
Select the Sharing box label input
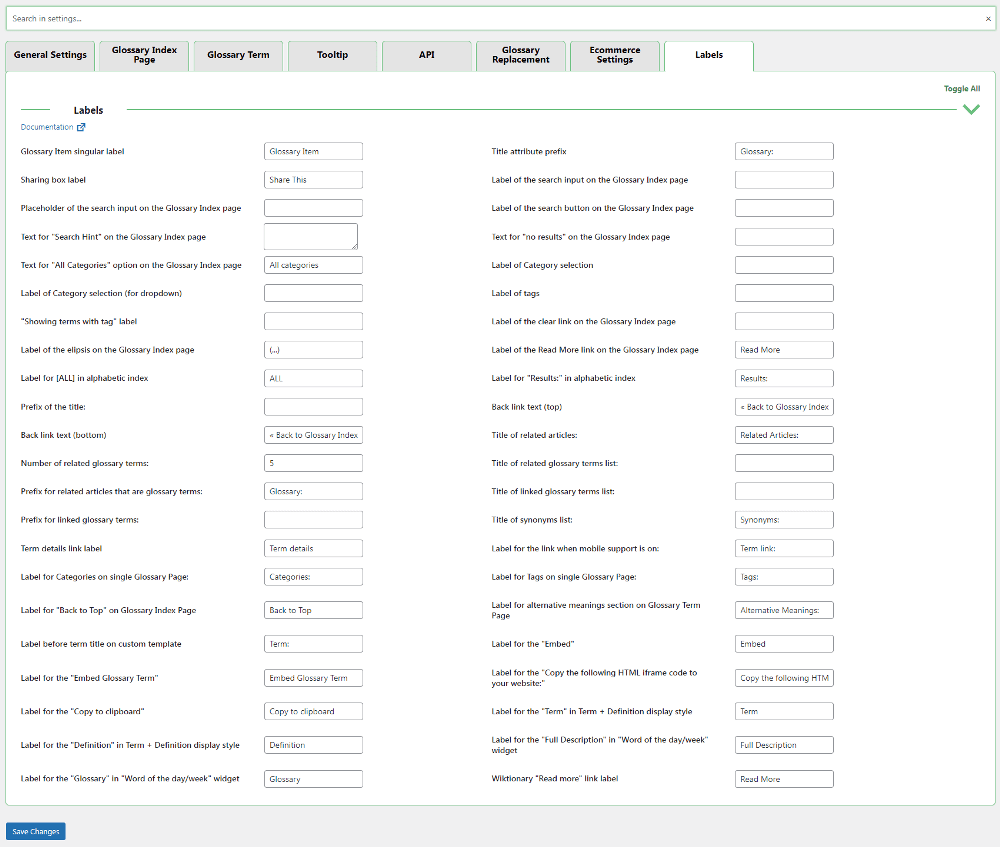click(x=313, y=180)
